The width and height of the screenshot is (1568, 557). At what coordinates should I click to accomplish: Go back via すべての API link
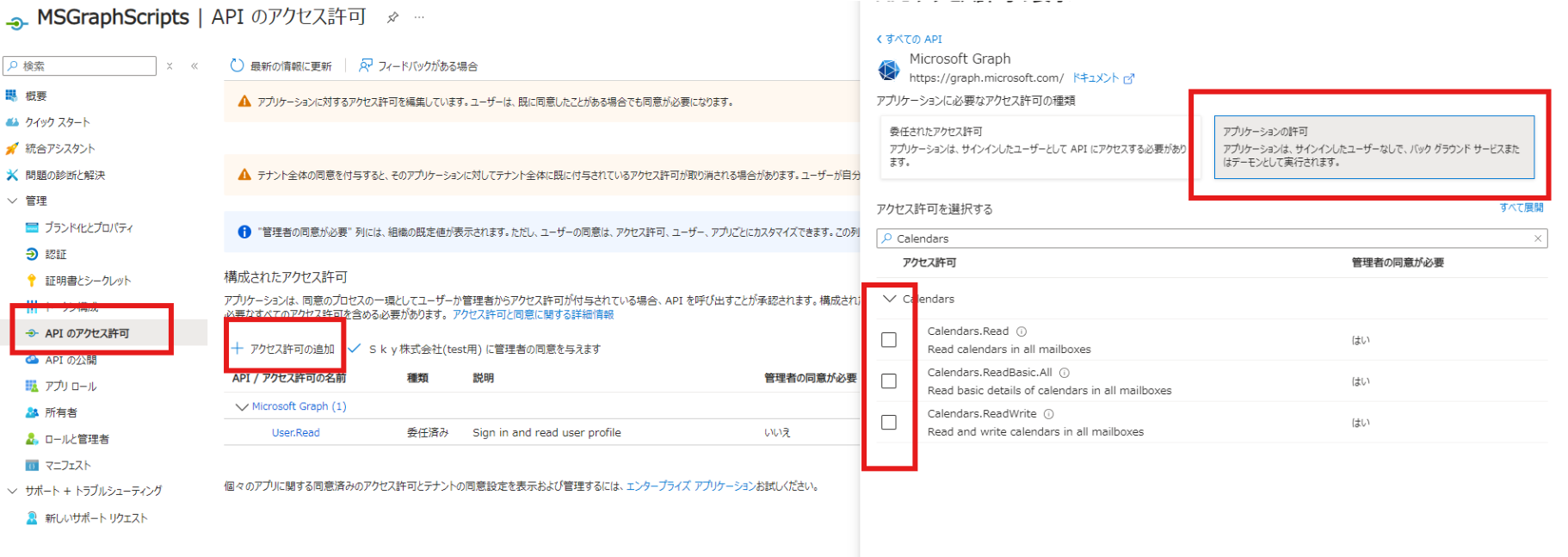click(x=909, y=39)
